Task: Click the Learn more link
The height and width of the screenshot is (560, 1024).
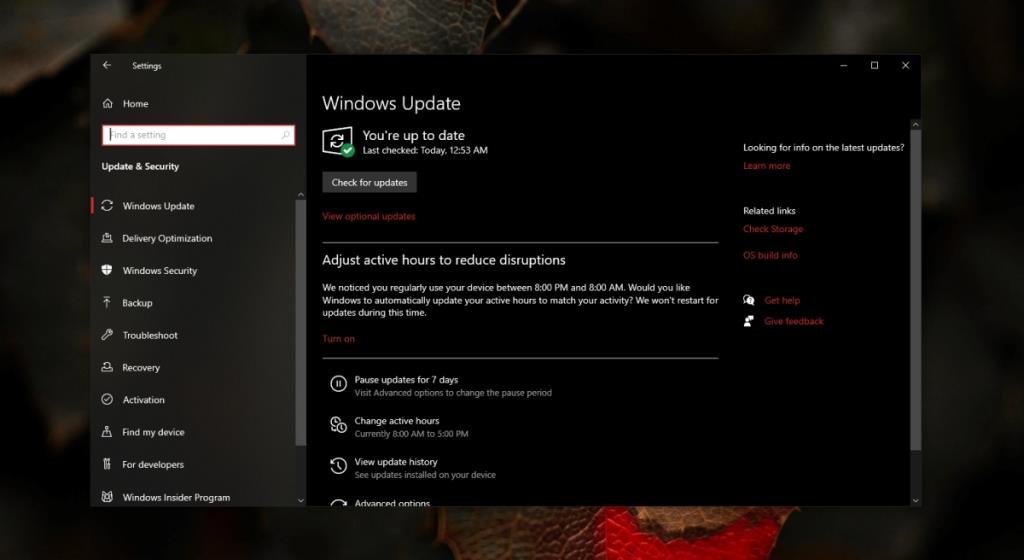Action: point(766,166)
